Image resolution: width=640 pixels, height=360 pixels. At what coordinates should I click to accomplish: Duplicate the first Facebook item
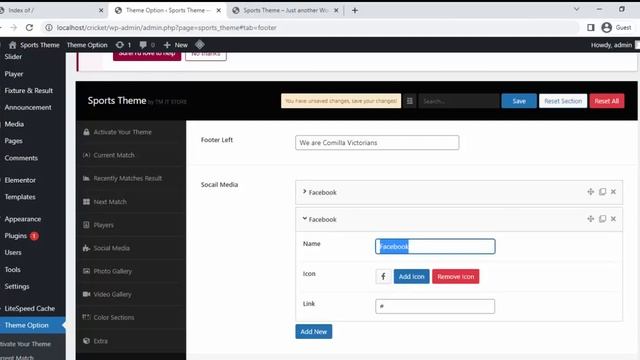coord(602,191)
